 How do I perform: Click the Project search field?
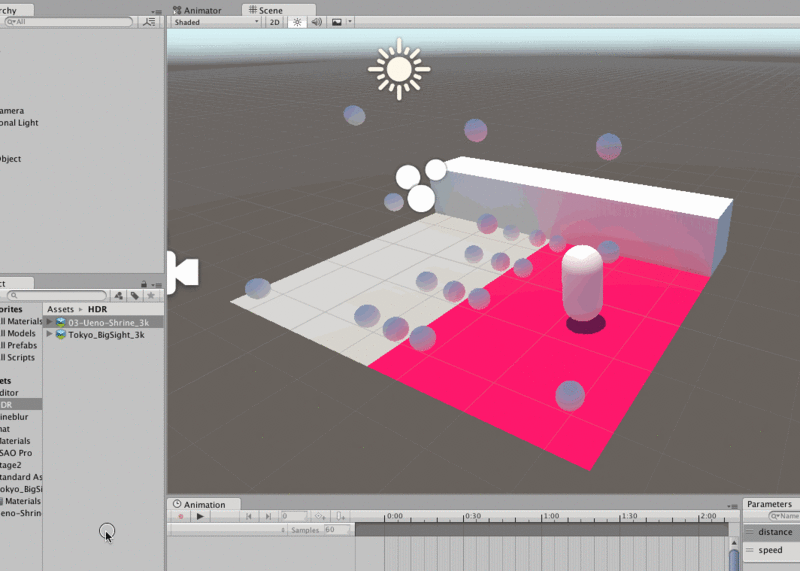tap(57, 295)
